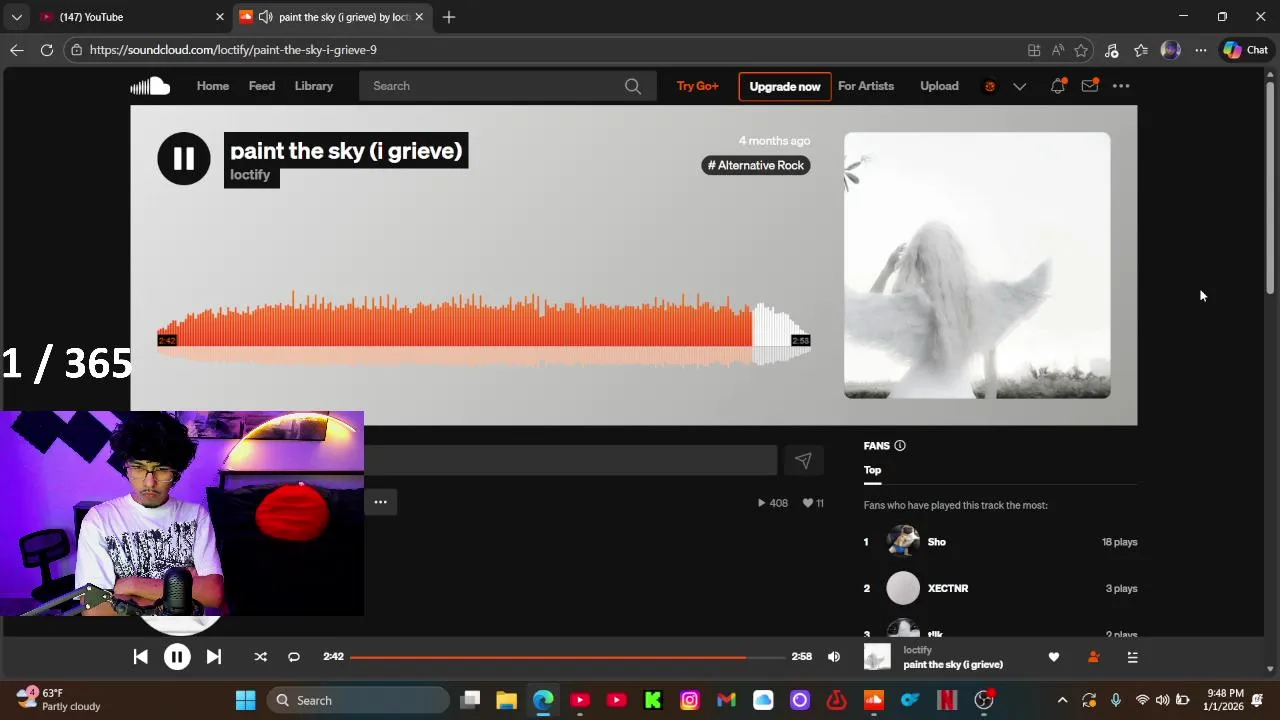
Task: Pause the track with the large pause button
Action: coord(184,158)
